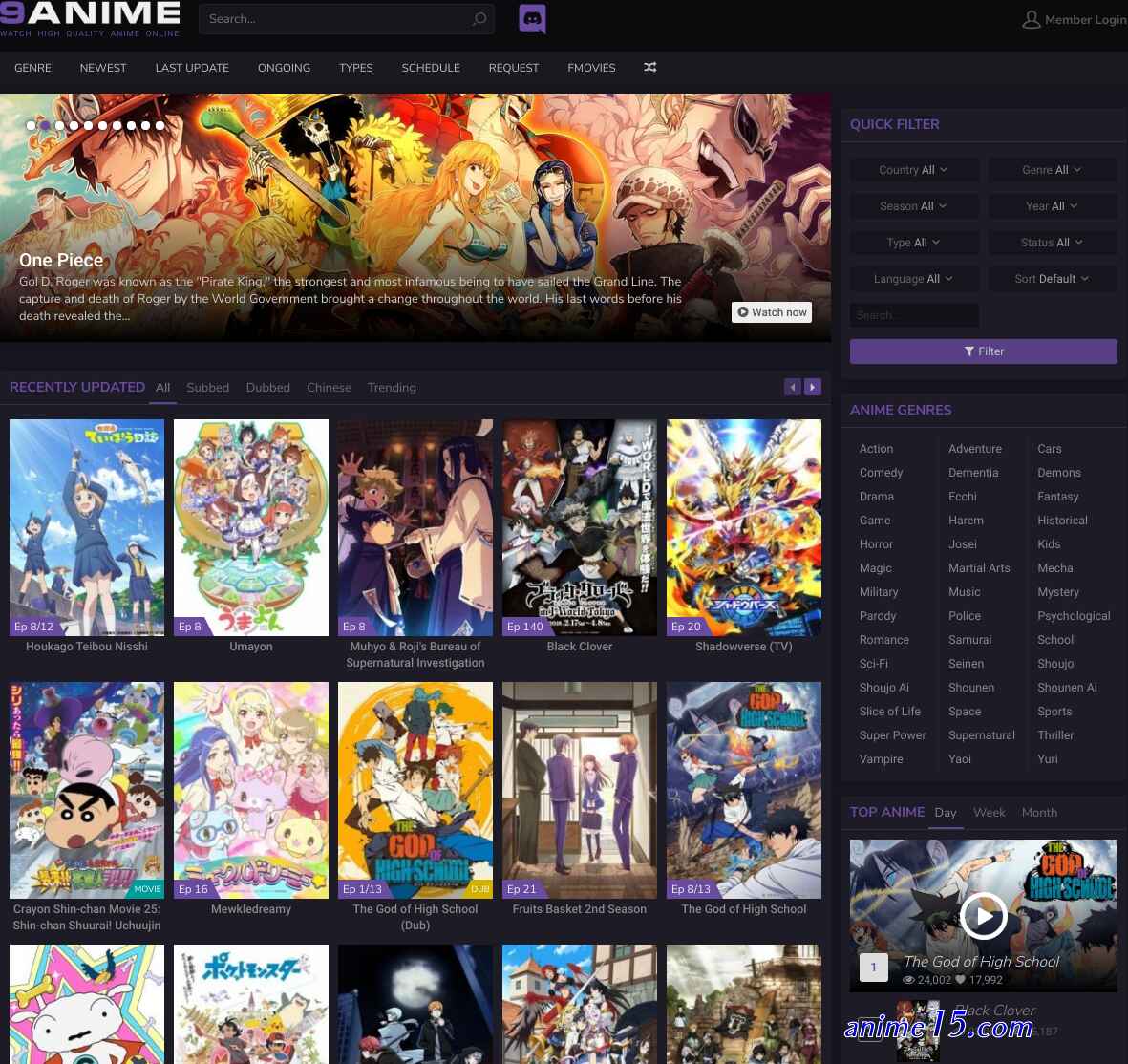Open Muhyo & Roji's Bureau title link
This screenshot has height=1064, width=1128.
coord(415,654)
